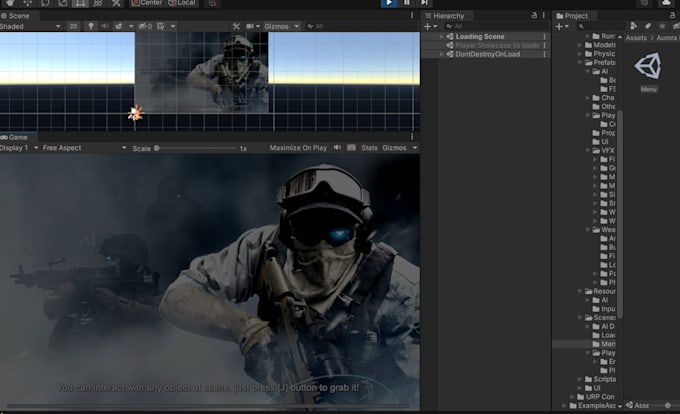Toggle Mute Audio in Game view
This screenshot has height=414, width=680.
[337, 148]
